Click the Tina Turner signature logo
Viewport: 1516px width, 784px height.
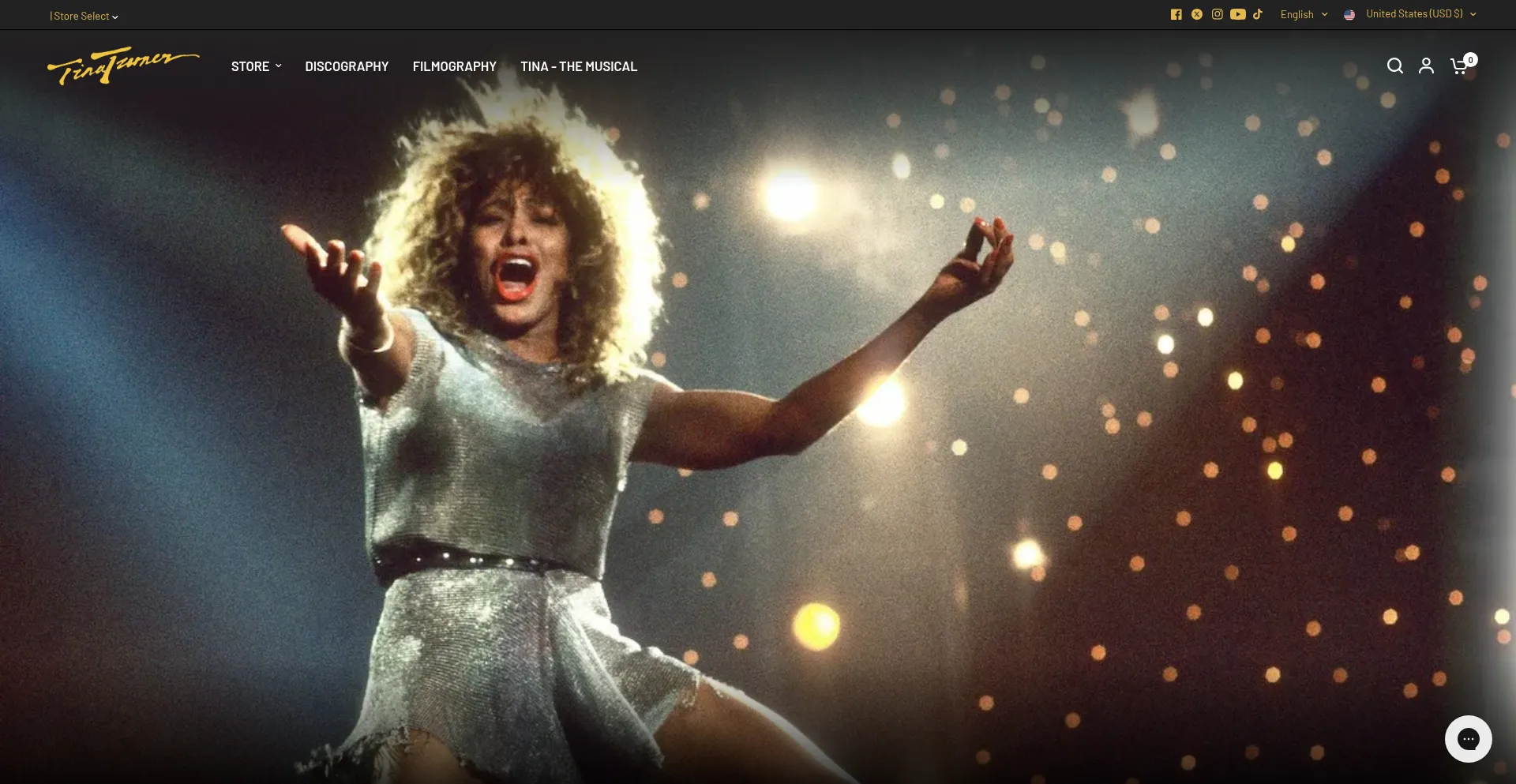123,66
